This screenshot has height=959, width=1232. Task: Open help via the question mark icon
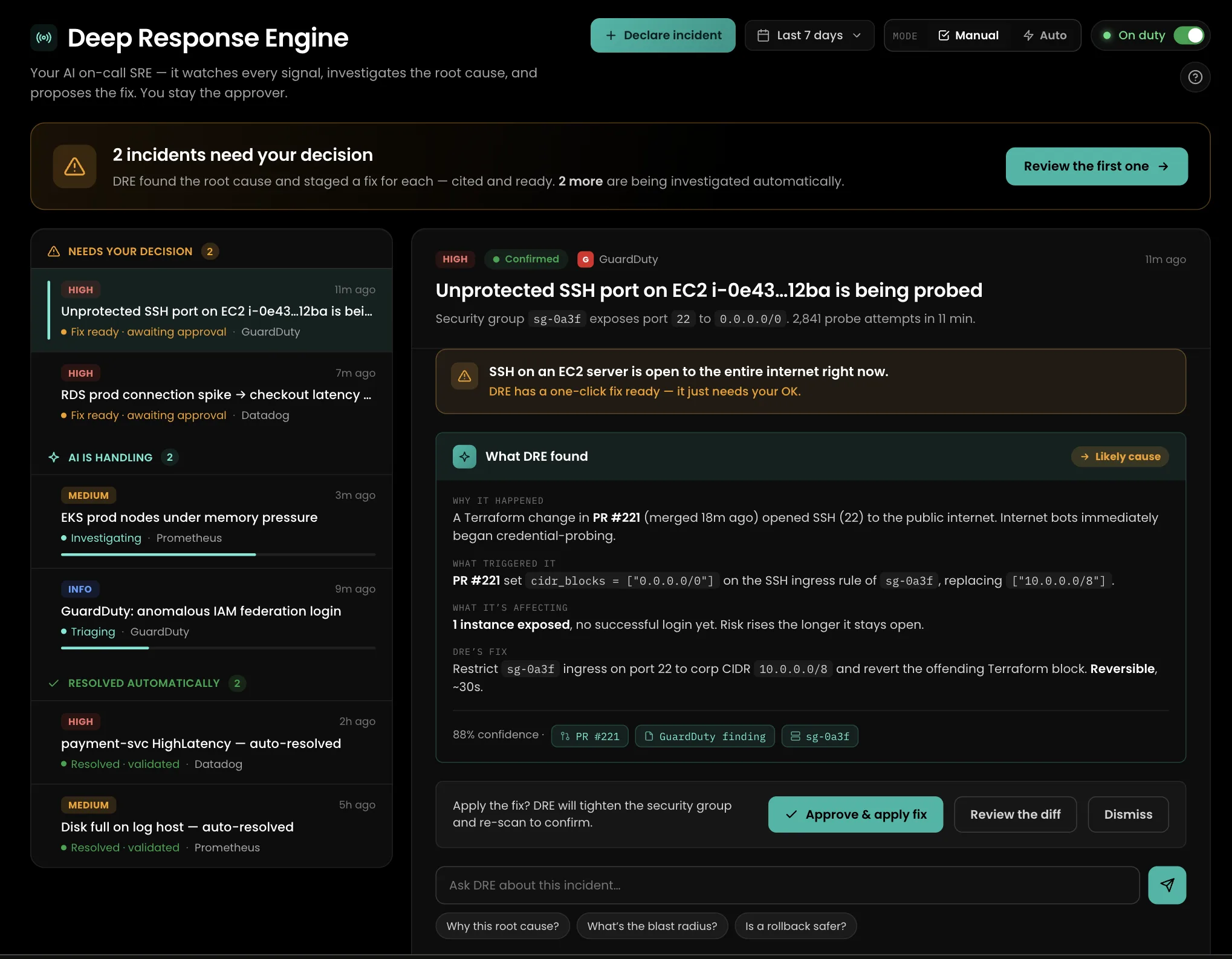tap(1195, 77)
